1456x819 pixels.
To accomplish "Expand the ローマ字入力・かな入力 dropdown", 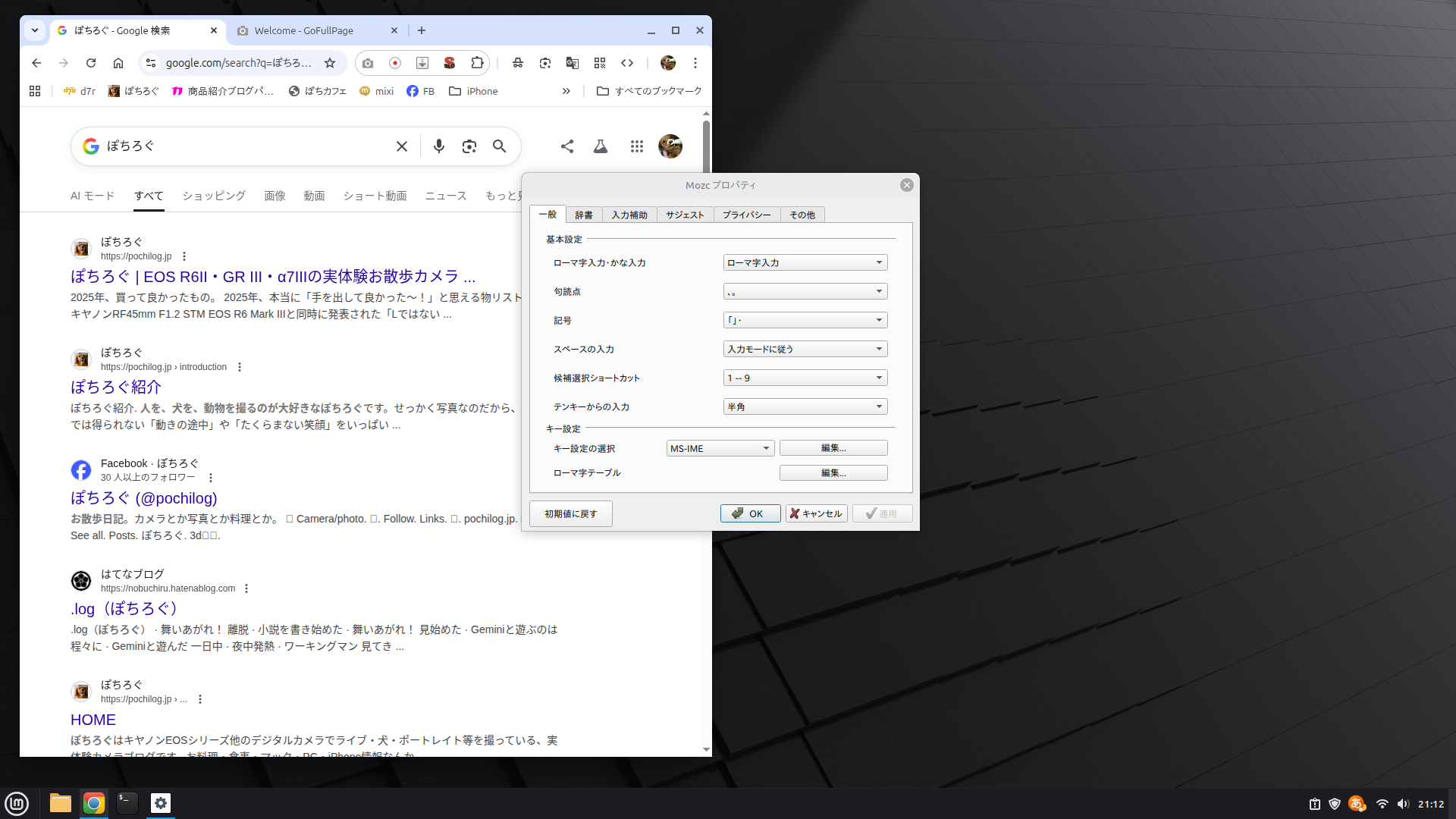I will point(805,263).
